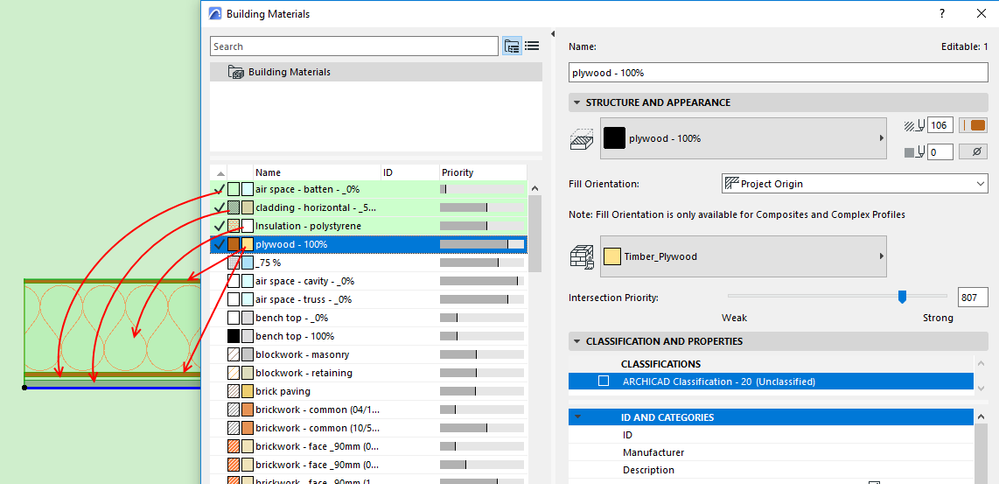The image size is (999, 484).
Task: Select the Manufacturer property row
Action: (x=771, y=452)
